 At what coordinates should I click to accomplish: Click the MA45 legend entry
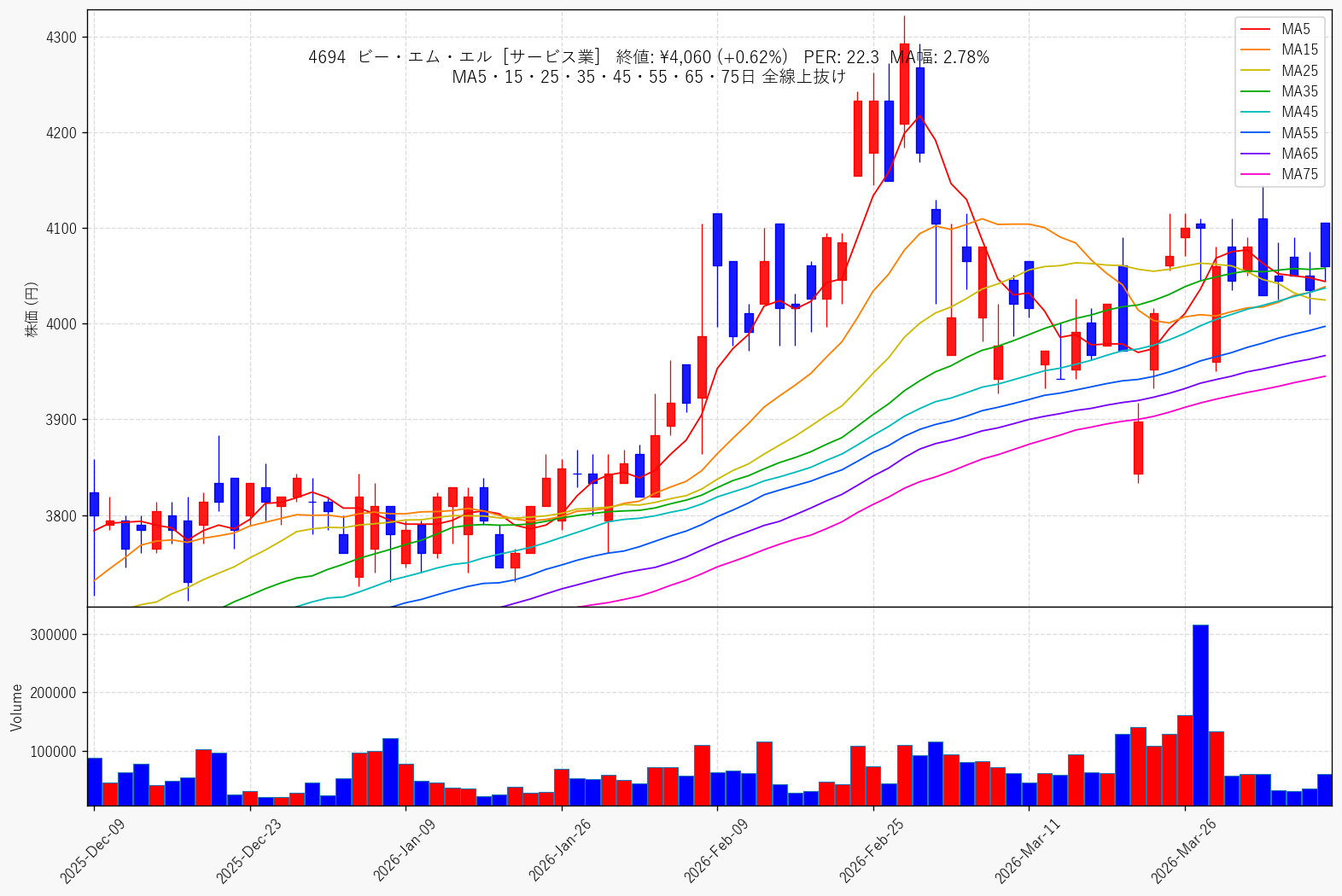(1278, 112)
